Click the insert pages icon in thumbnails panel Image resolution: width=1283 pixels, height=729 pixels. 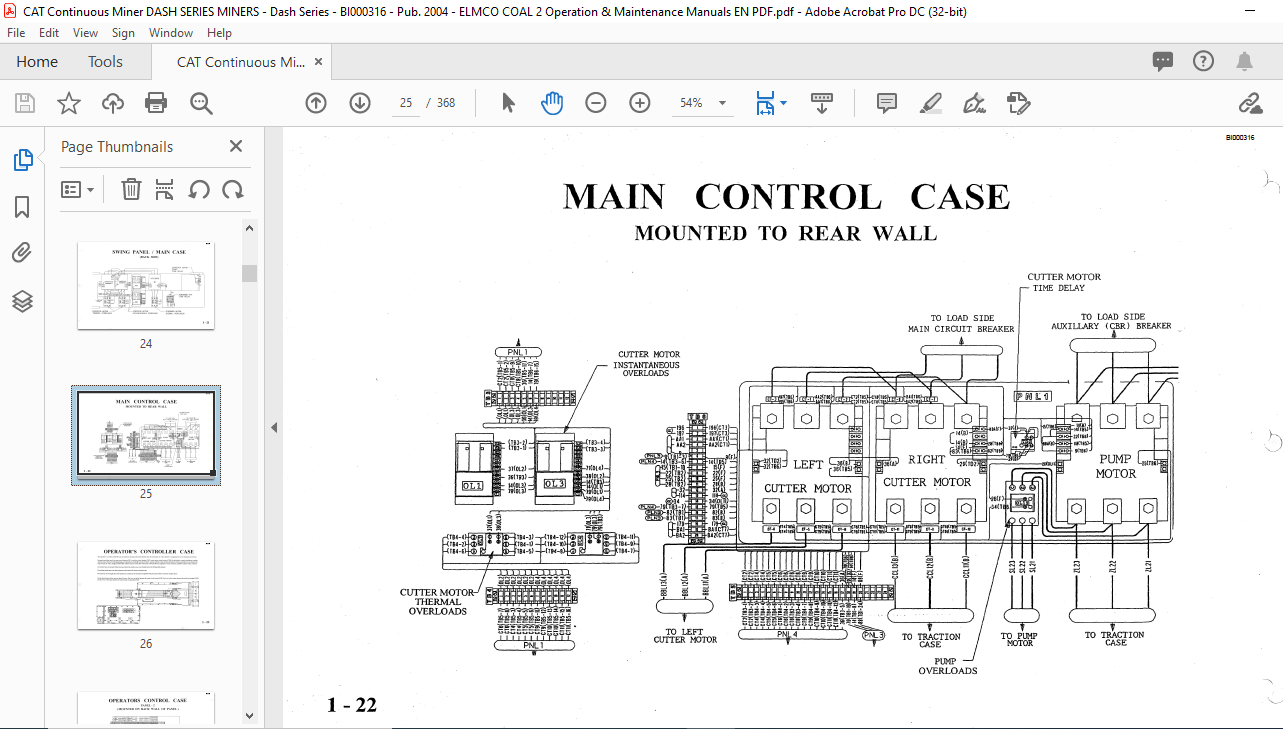(165, 189)
